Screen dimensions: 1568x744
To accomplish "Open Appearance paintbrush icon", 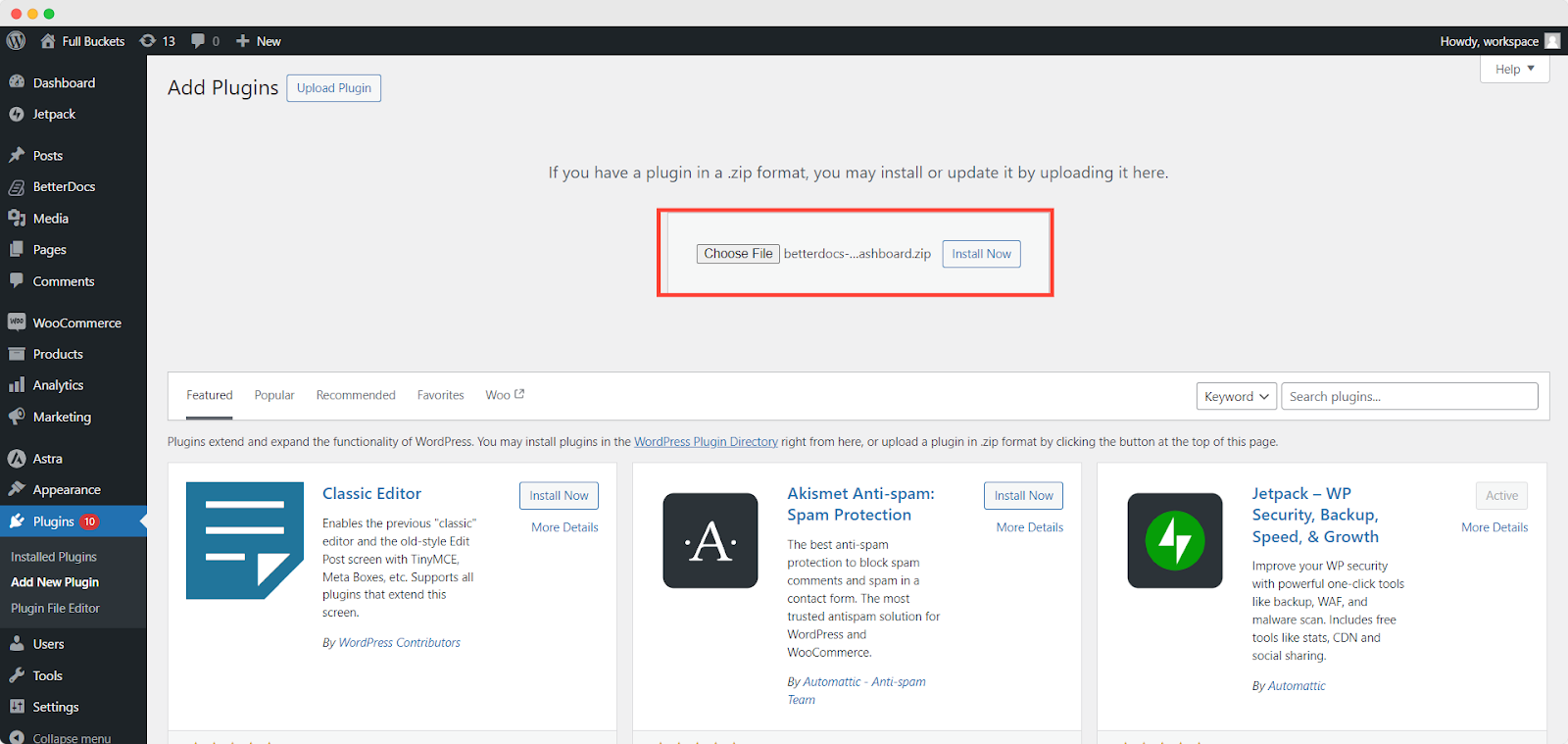I will click(x=17, y=489).
